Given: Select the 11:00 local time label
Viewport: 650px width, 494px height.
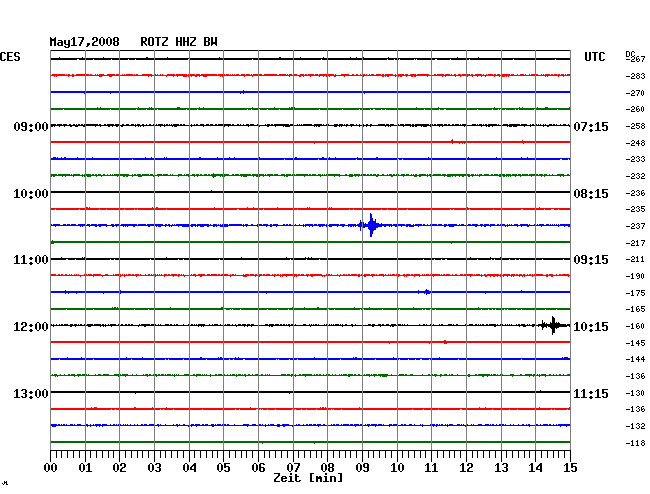Looking at the screenshot, I should [x=31, y=260].
